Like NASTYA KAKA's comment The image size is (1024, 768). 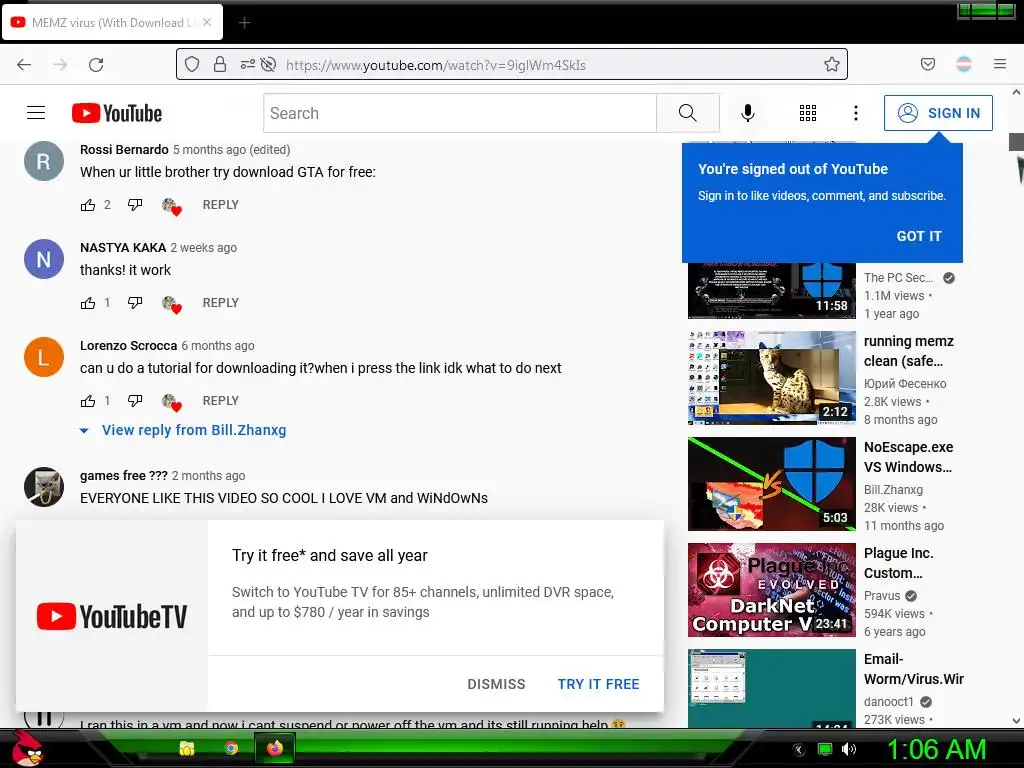[x=88, y=303]
